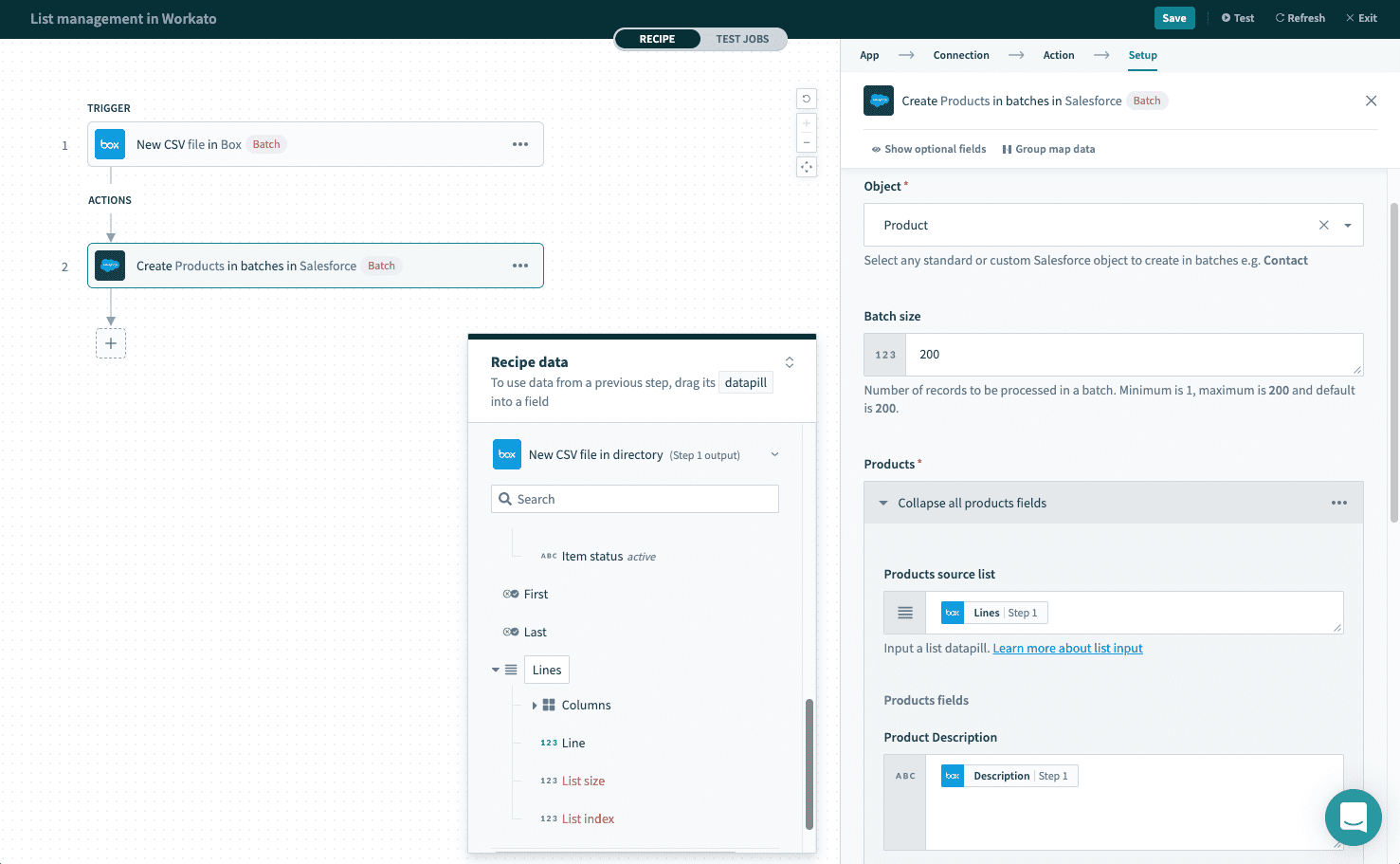Open the three-dot menu on Box trigger step
This screenshot has height=864, width=1400.
pos(520,144)
